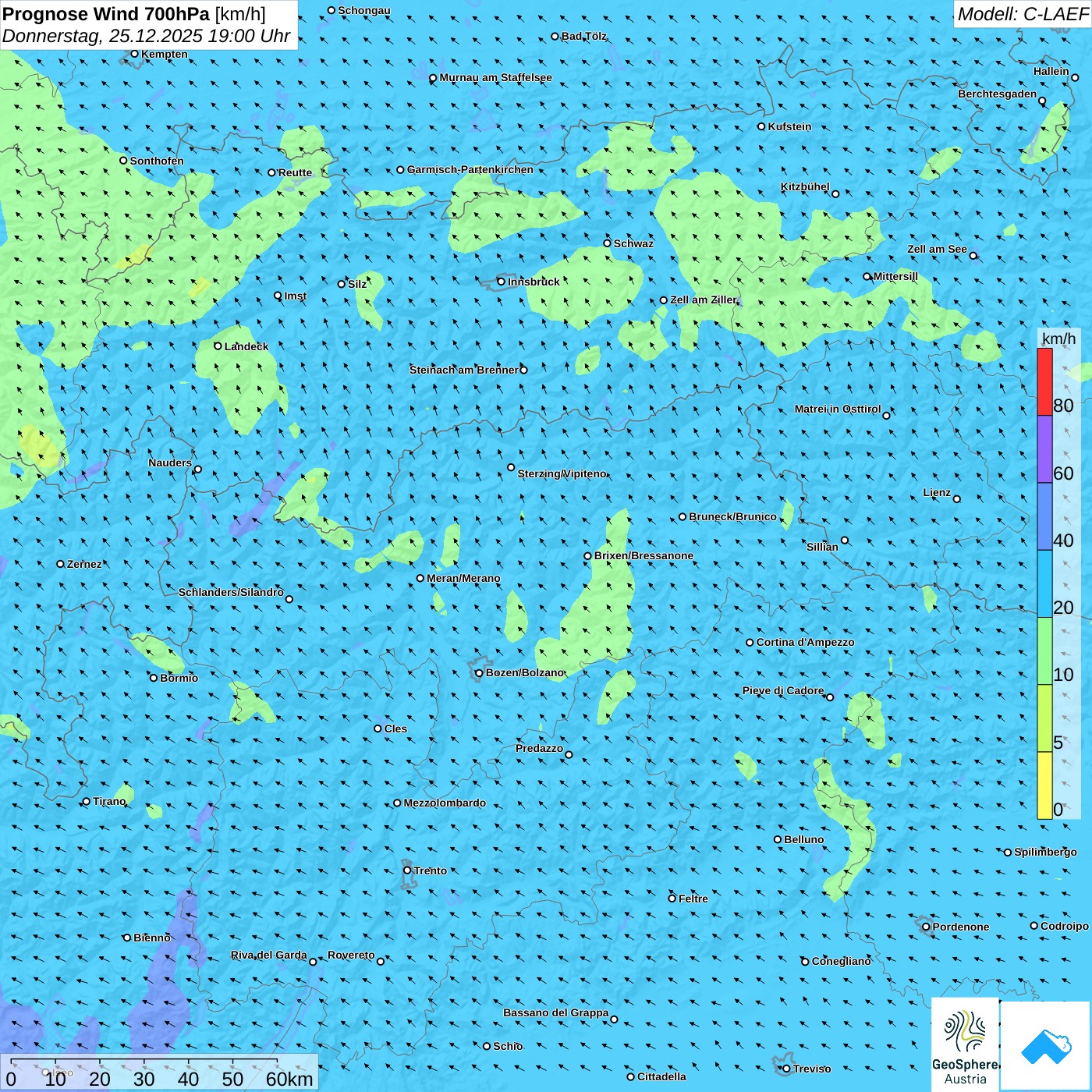Click the 'Prognose Wind 700hPa' title
Image resolution: width=1092 pixels, height=1092 pixels.
click(x=106, y=13)
